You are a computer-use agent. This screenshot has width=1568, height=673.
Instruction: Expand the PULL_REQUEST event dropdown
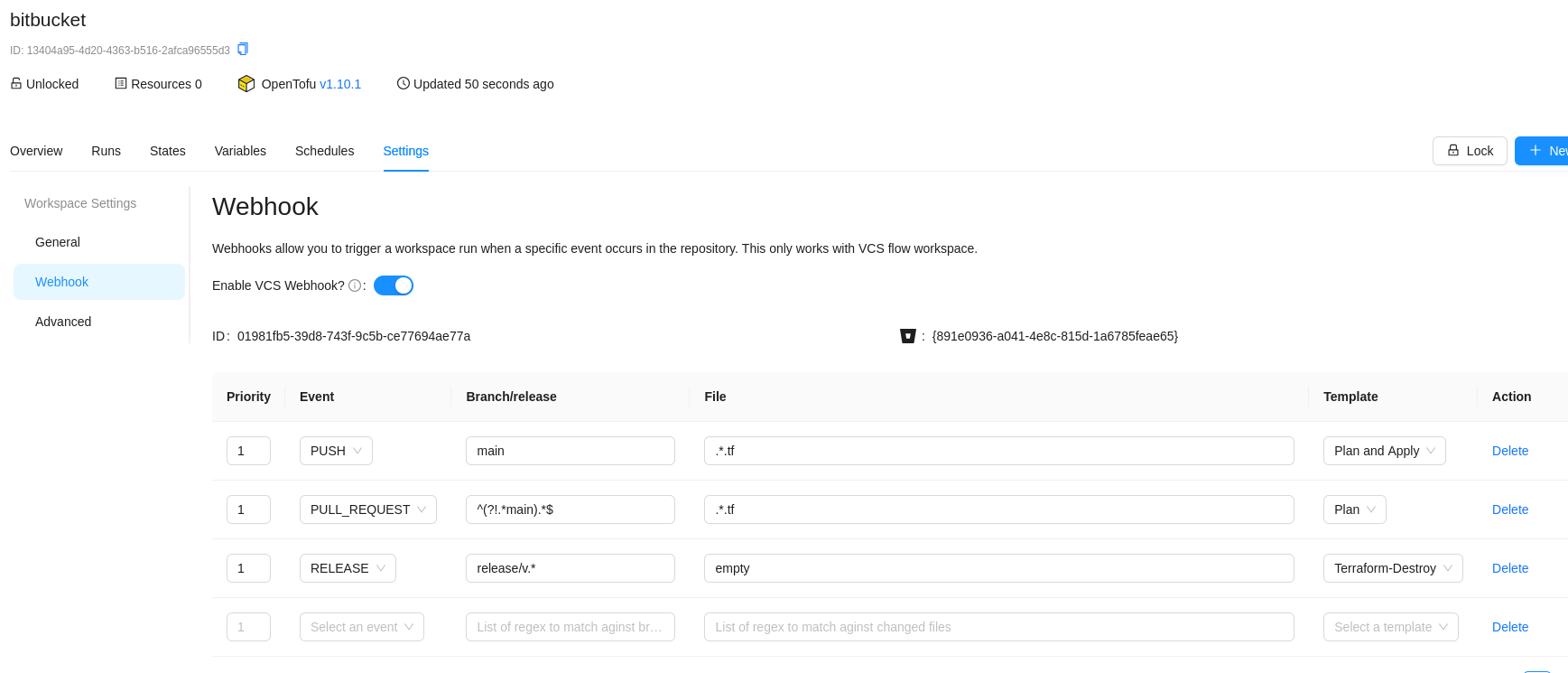point(367,509)
